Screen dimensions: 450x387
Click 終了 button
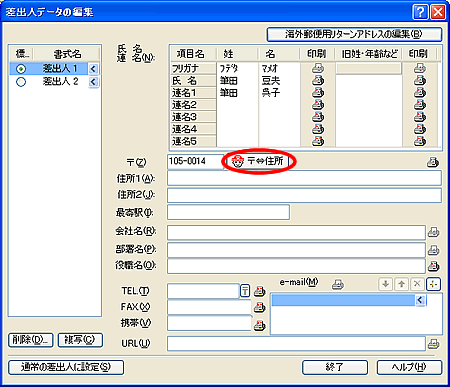335,367
